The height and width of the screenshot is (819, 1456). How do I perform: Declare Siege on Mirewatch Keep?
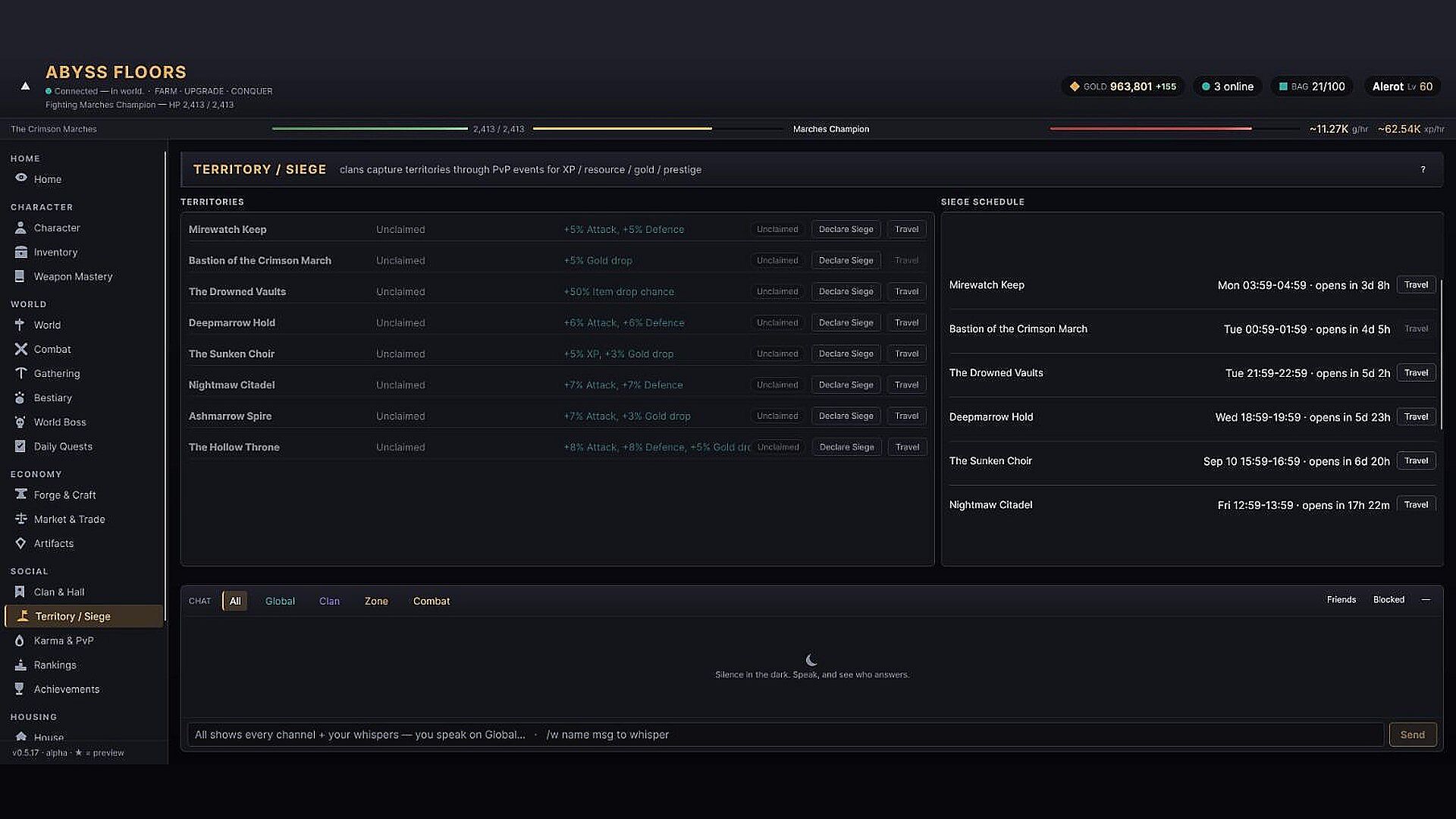(846, 229)
